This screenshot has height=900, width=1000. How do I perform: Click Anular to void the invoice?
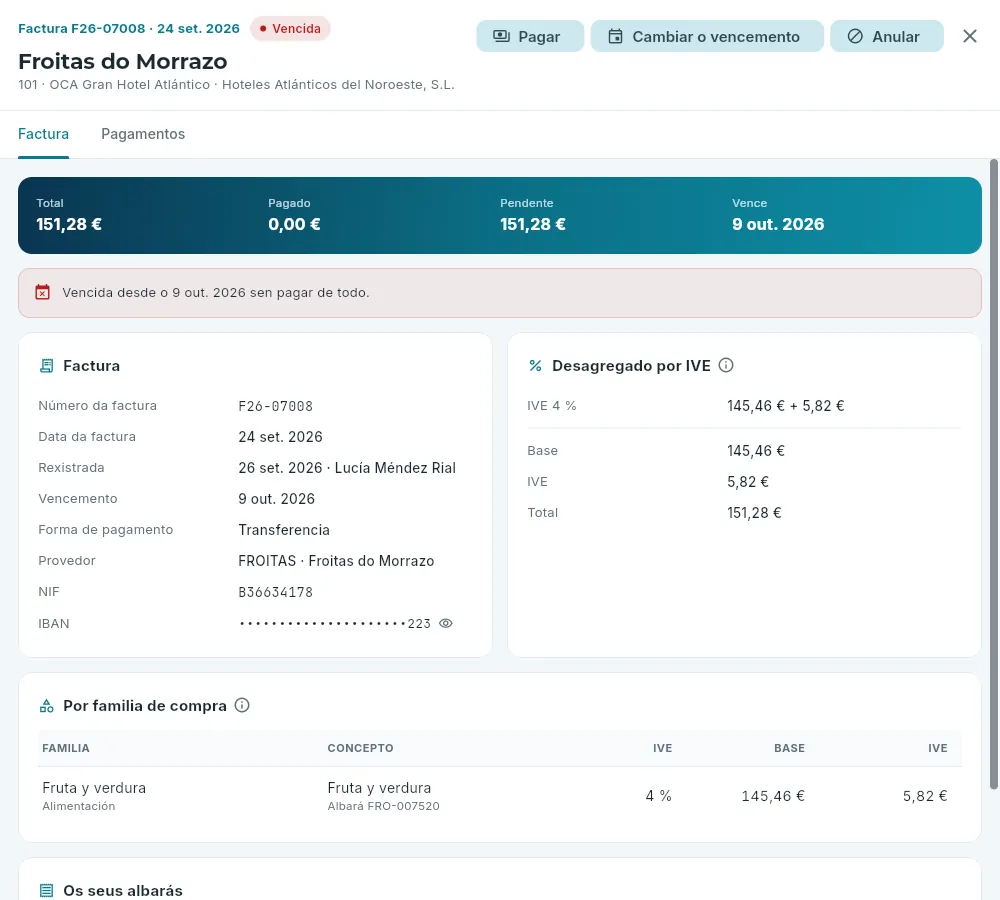(x=886, y=36)
